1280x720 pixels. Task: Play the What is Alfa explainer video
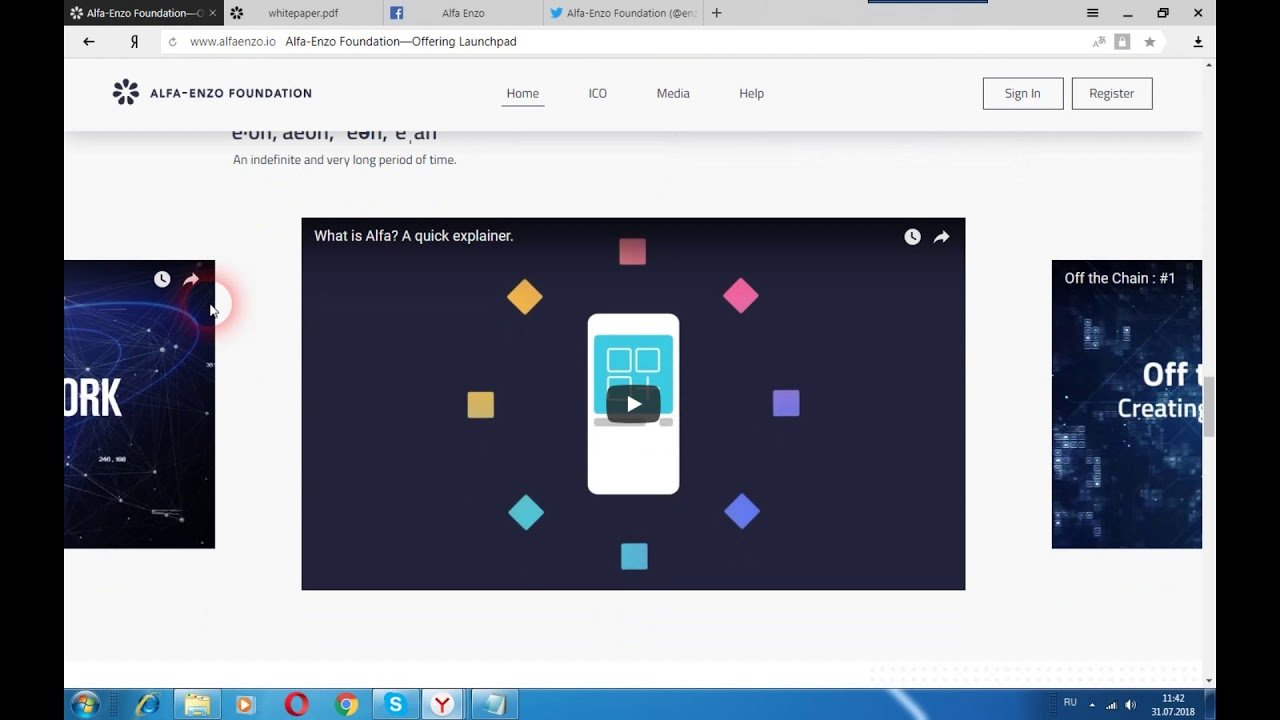(x=633, y=404)
